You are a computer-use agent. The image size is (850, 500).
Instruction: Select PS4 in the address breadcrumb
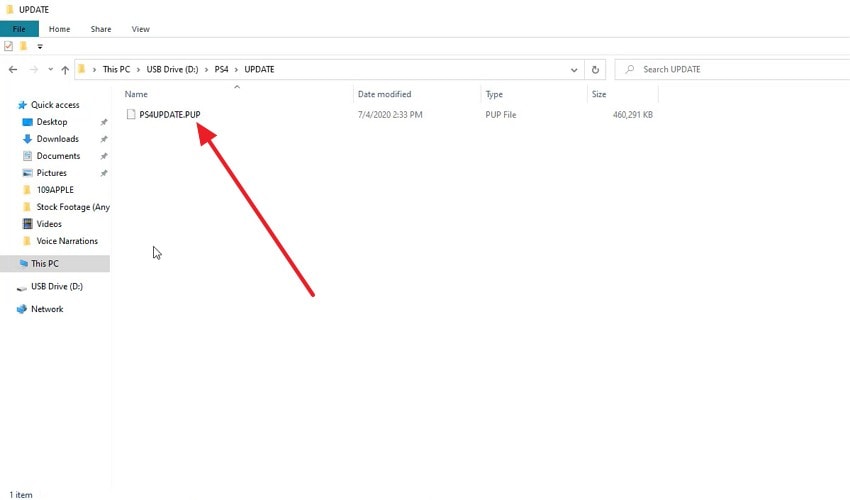coord(221,69)
